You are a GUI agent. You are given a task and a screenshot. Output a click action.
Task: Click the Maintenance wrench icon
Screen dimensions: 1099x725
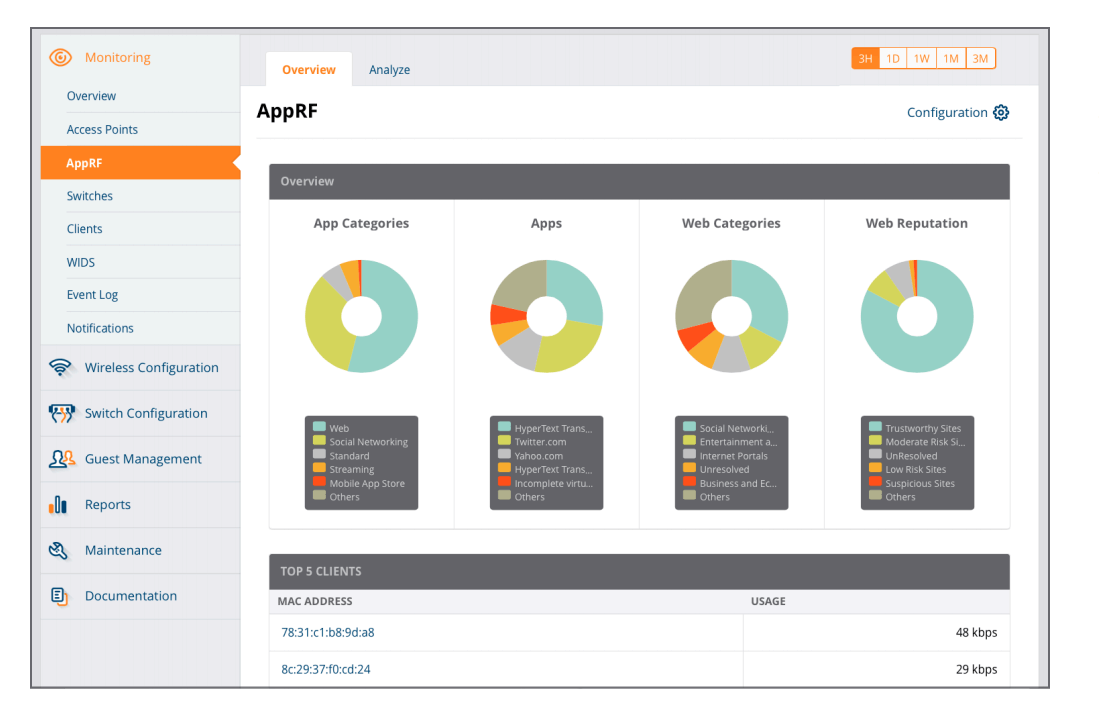[x=59, y=550]
